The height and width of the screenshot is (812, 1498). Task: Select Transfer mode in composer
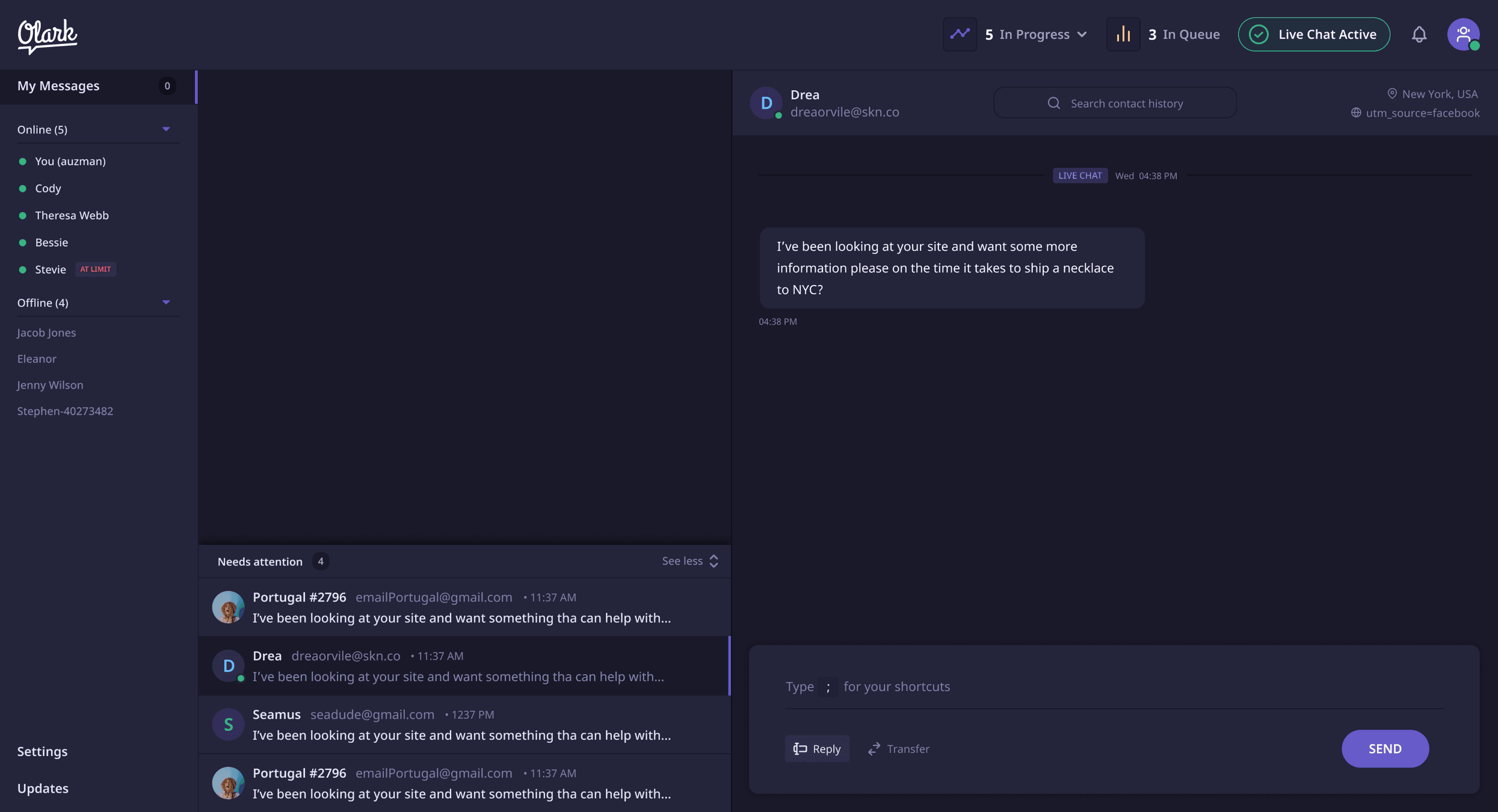[899, 749]
